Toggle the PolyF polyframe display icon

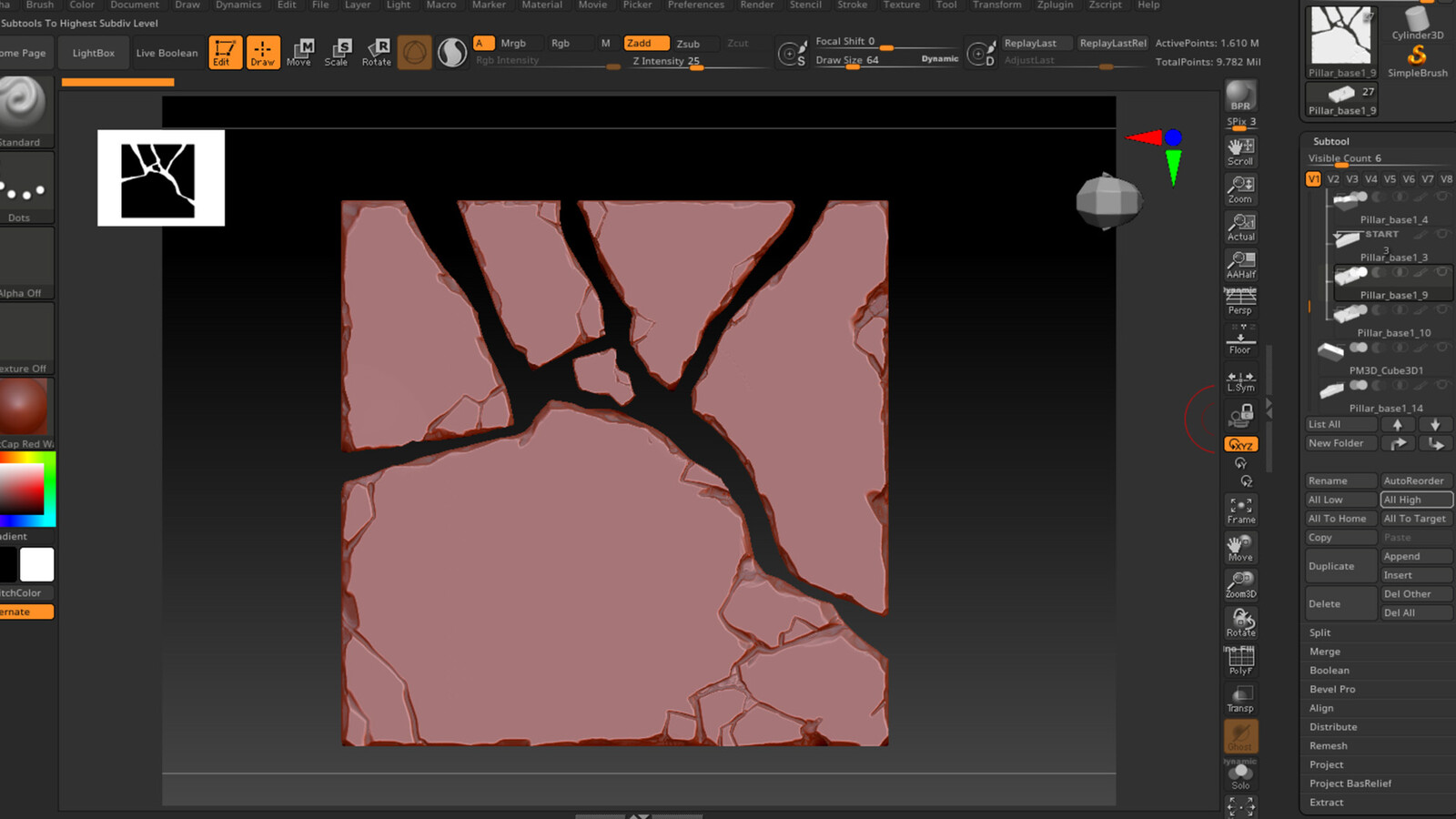pyautogui.click(x=1240, y=661)
